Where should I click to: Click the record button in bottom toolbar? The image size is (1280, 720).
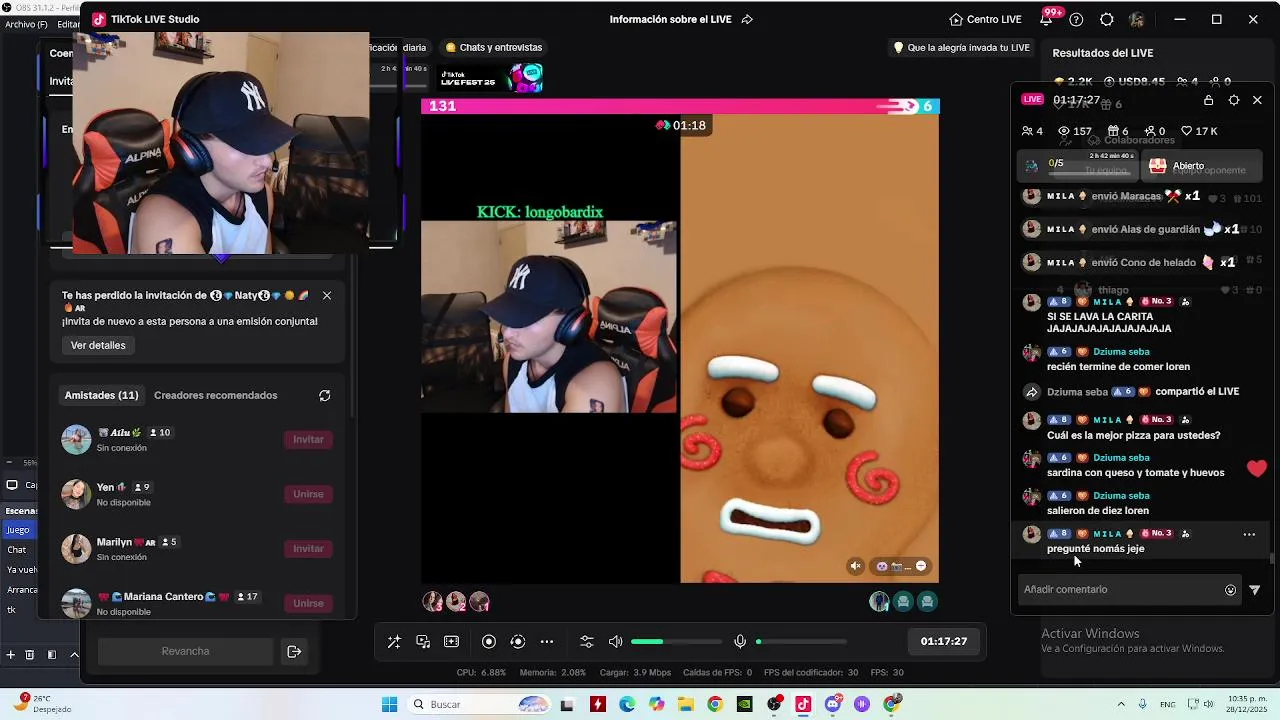click(489, 642)
